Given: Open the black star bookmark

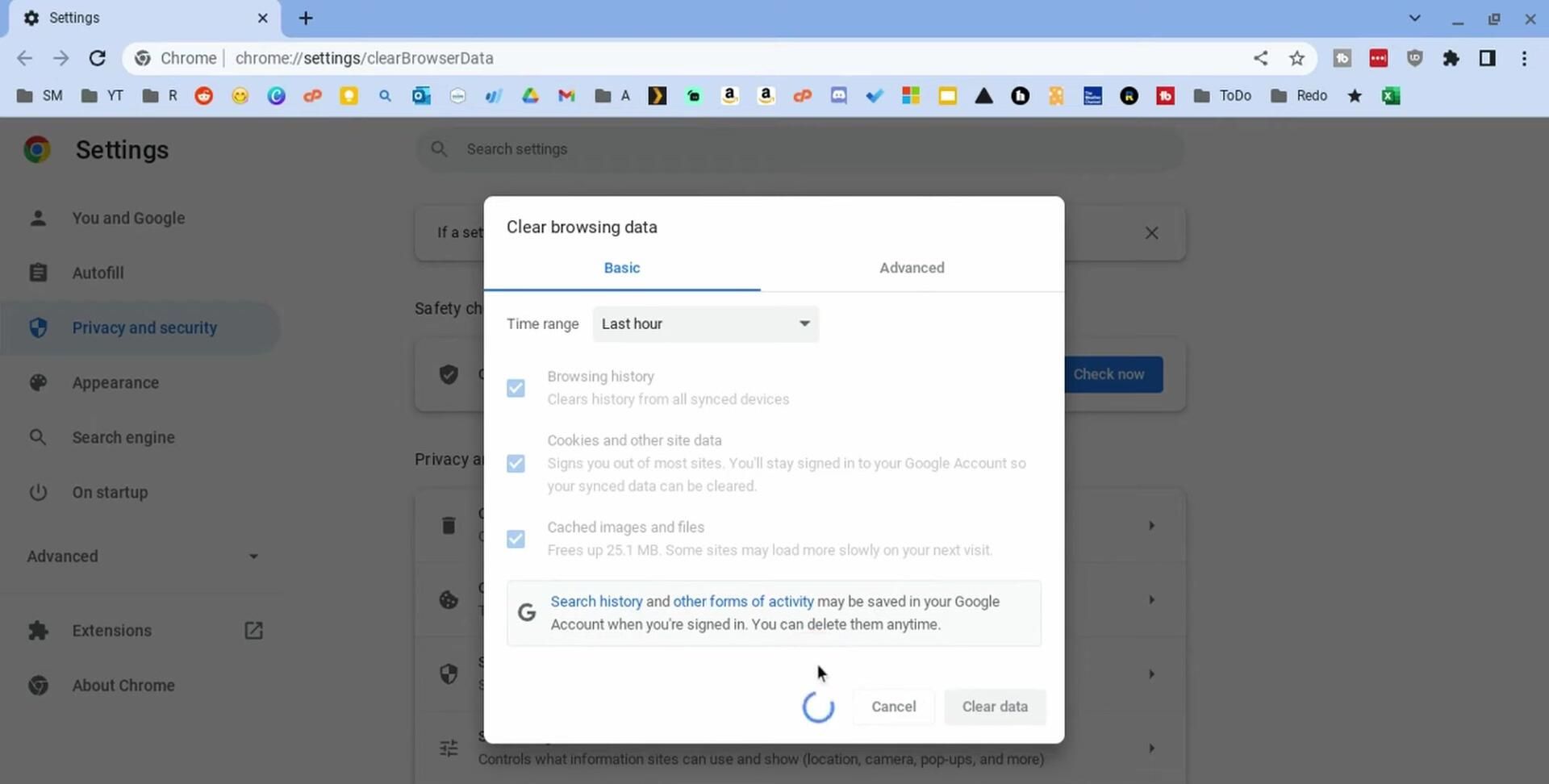Looking at the screenshot, I should pos(1355,96).
